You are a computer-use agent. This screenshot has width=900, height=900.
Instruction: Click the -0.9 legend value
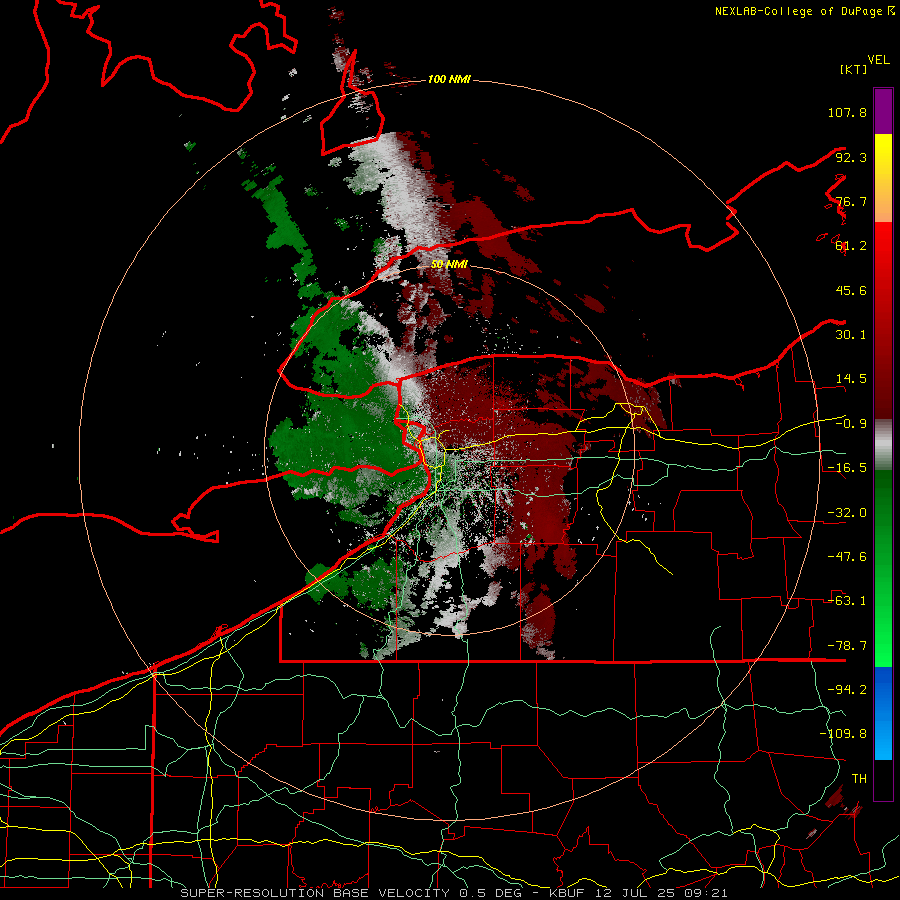click(851, 424)
